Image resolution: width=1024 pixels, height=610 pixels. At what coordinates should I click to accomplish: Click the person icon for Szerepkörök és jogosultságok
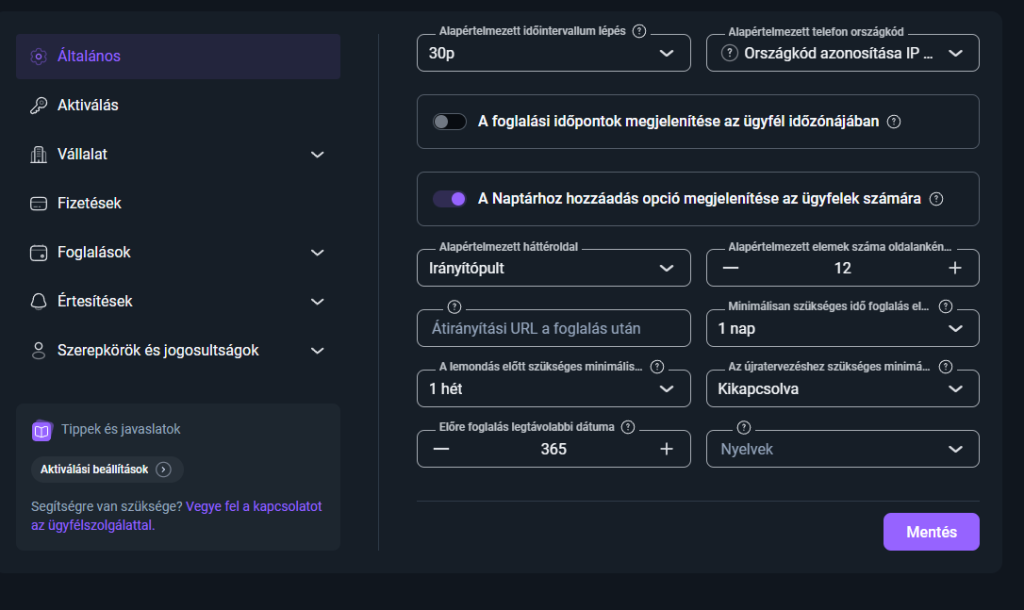coord(39,350)
